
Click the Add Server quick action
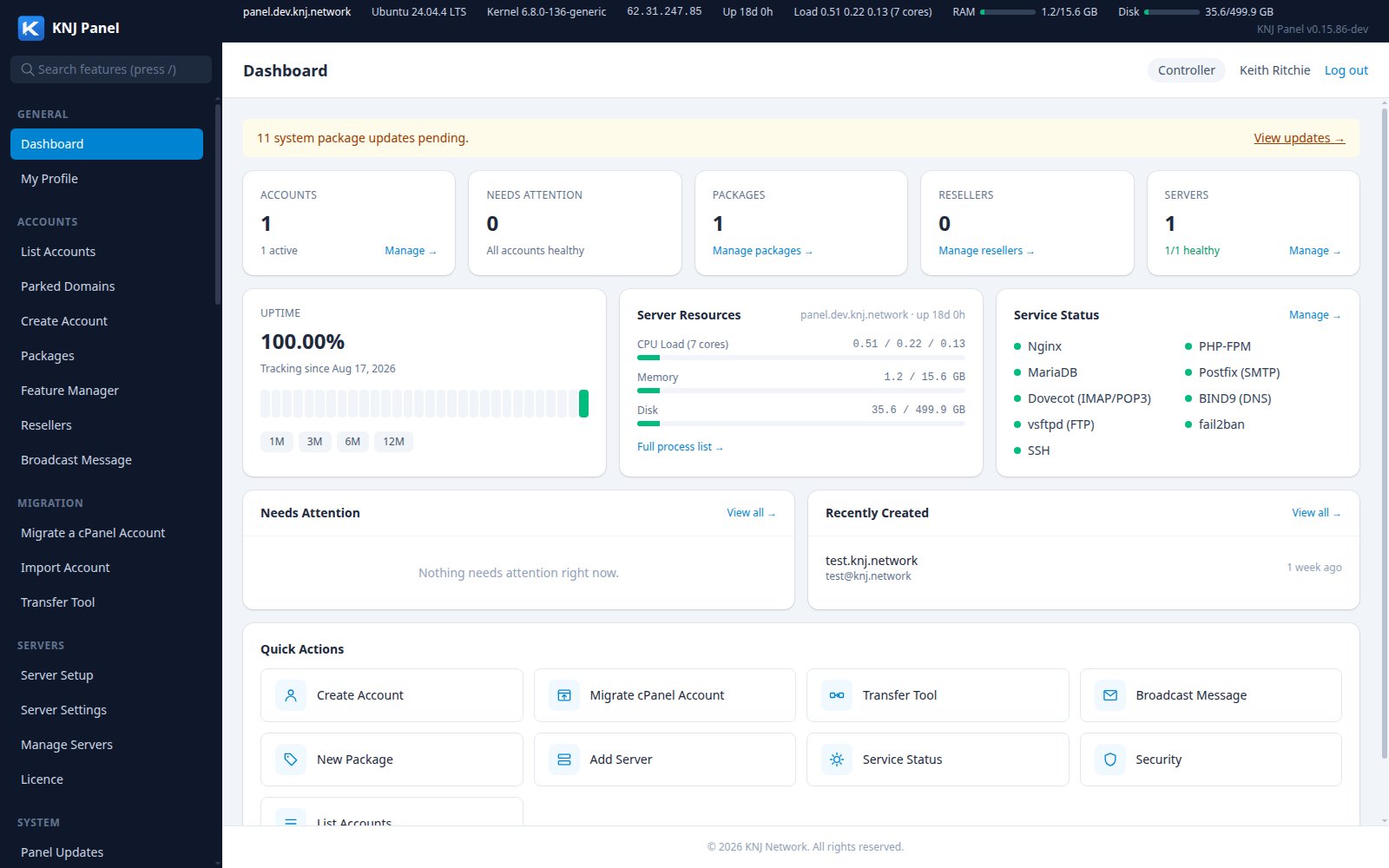tap(665, 759)
